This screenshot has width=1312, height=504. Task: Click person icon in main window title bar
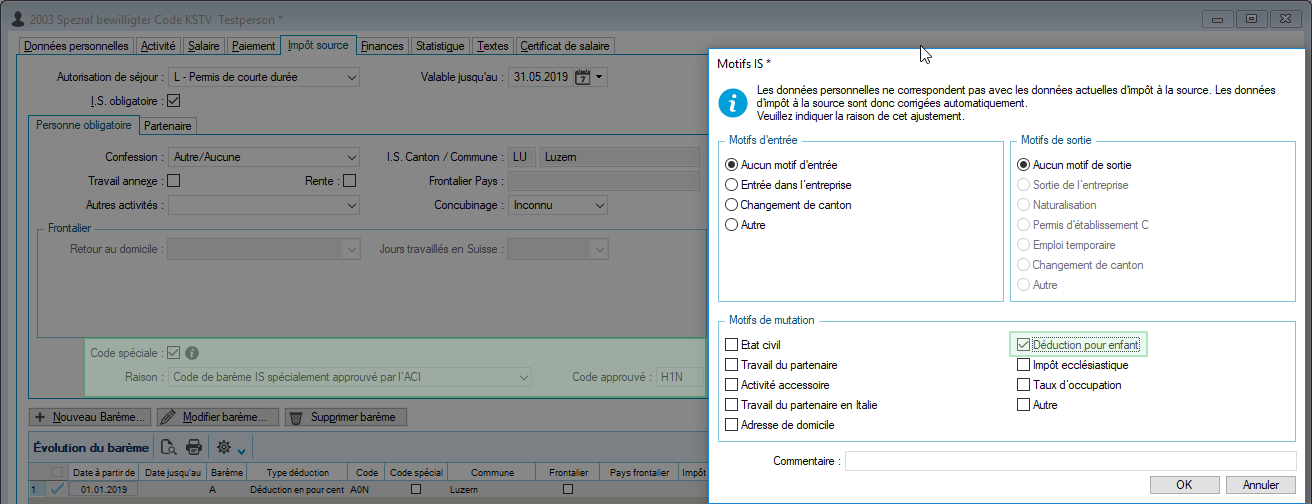tap(17, 18)
